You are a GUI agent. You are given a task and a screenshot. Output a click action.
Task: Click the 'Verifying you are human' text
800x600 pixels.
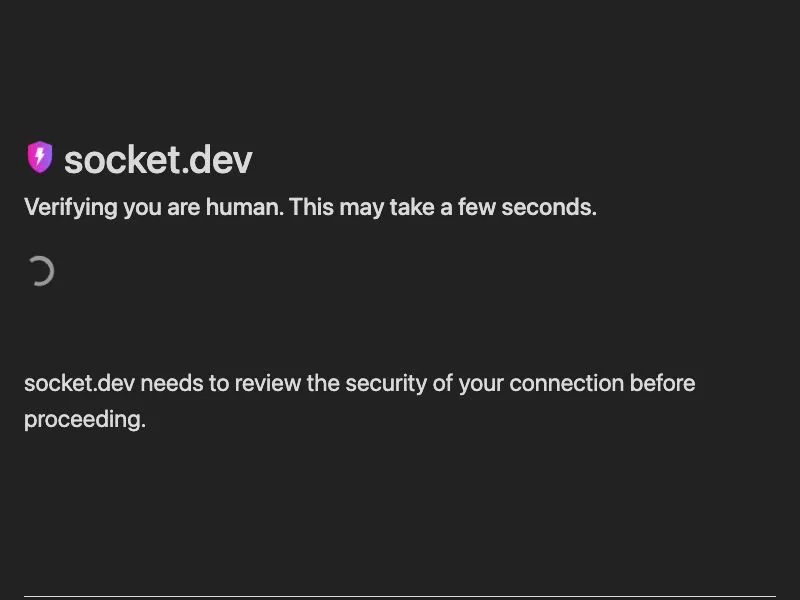point(154,208)
